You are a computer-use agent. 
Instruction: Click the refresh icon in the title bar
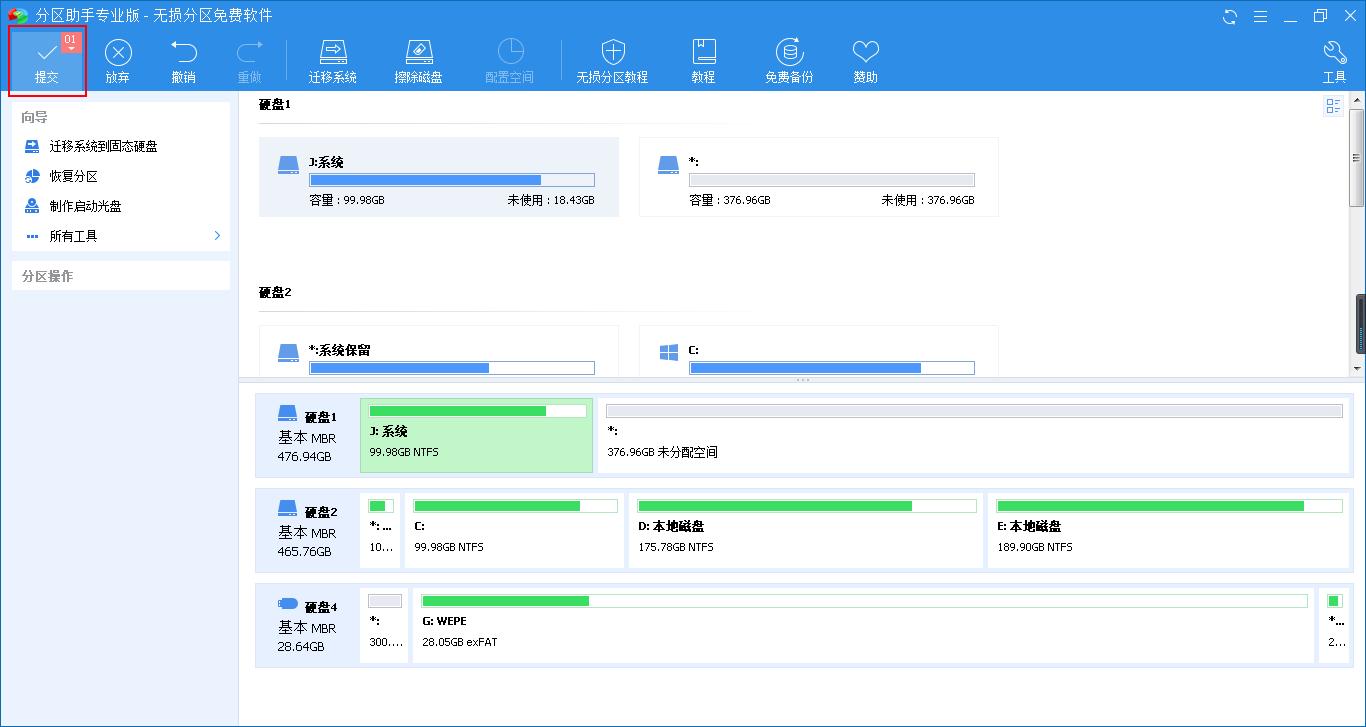(x=1228, y=16)
